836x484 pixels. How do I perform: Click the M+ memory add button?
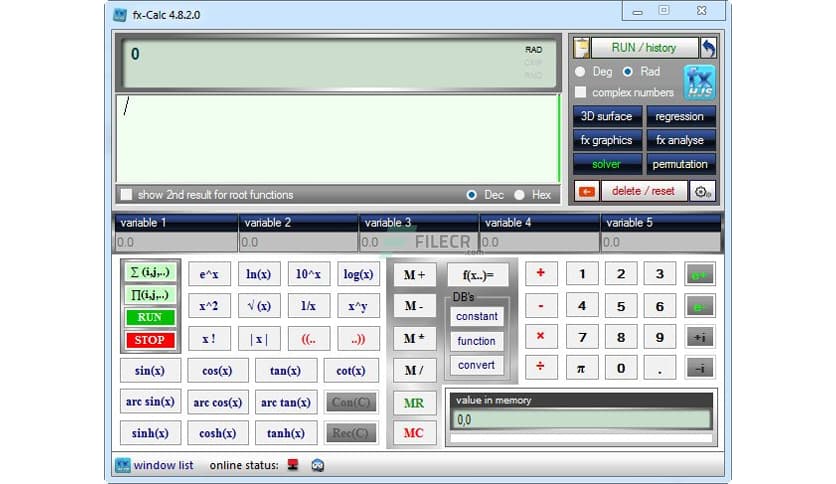tap(414, 275)
